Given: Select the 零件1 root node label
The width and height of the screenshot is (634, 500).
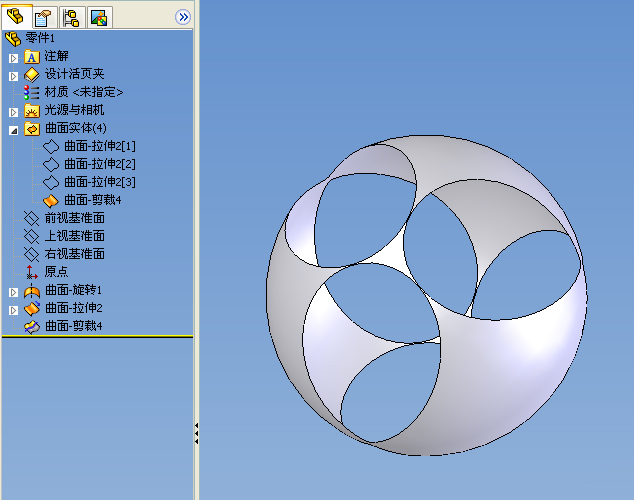Looking at the screenshot, I should (40, 38).
